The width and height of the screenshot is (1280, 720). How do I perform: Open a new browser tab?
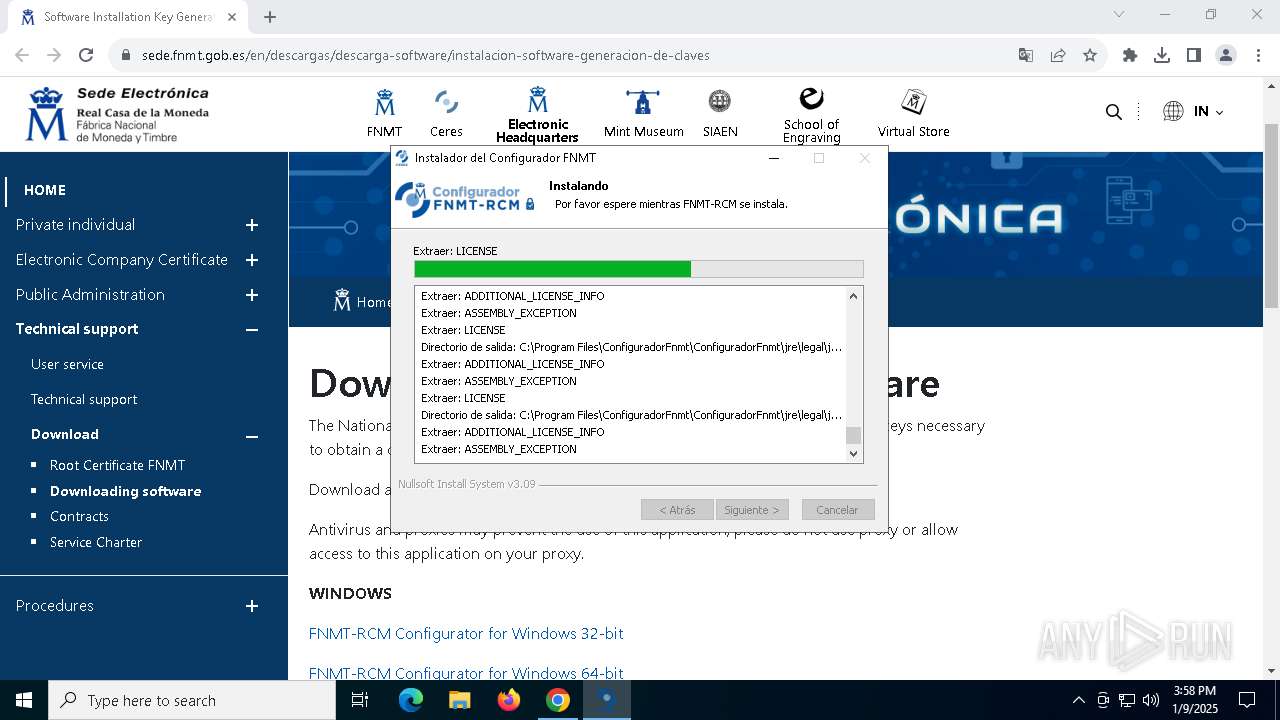pos(270,17)
